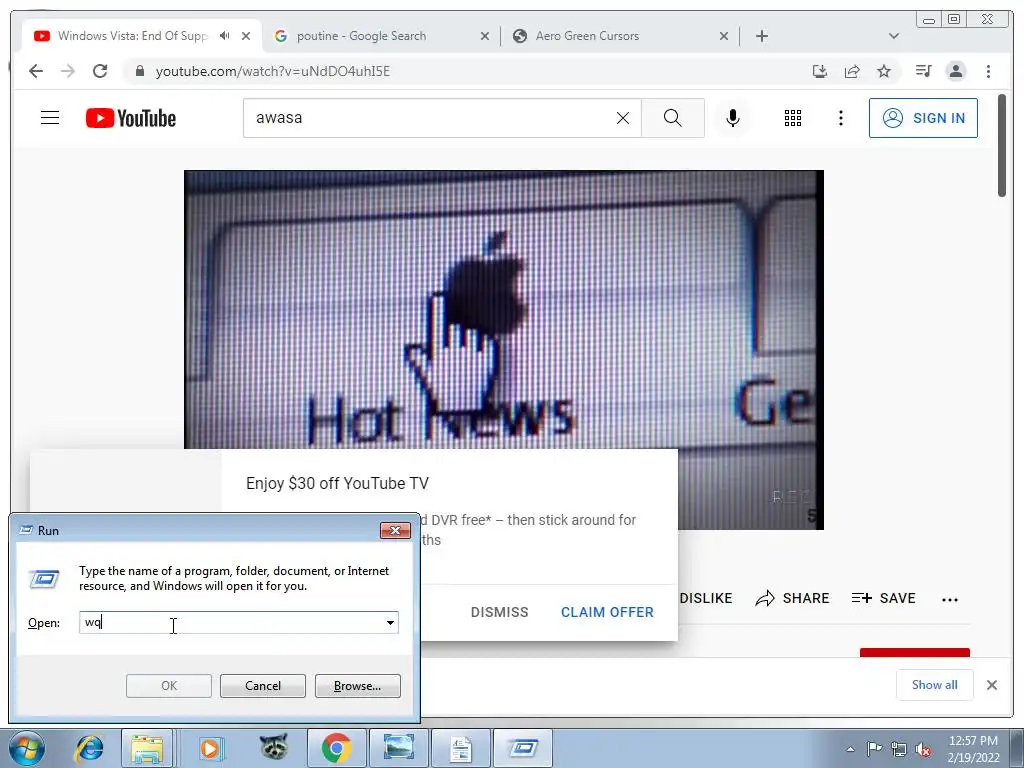The height and width of the screenshot is (768, 1024).
Task: Expand the tab search chevron
Action: (894, 36)
